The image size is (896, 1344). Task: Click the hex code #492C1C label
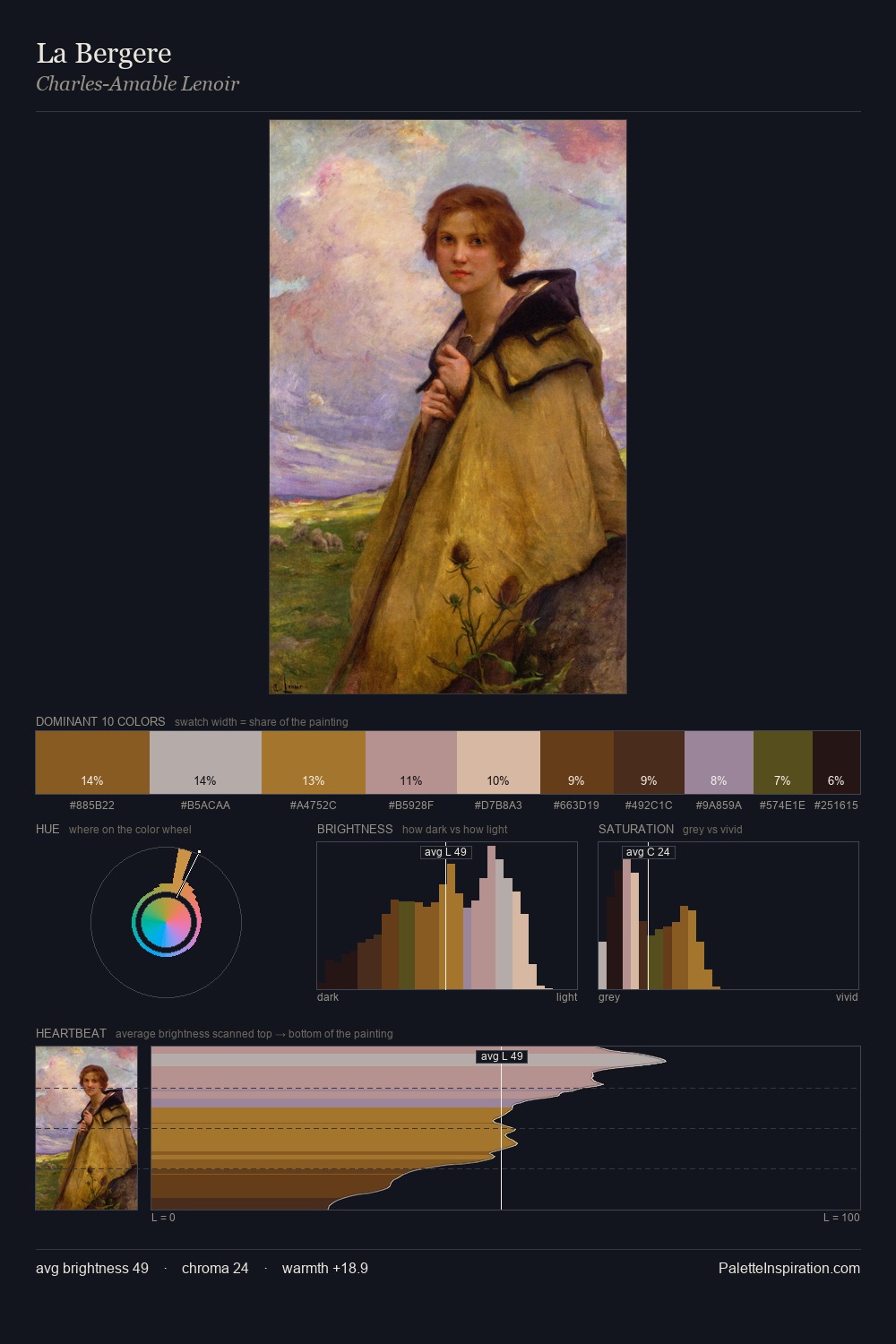649,806
